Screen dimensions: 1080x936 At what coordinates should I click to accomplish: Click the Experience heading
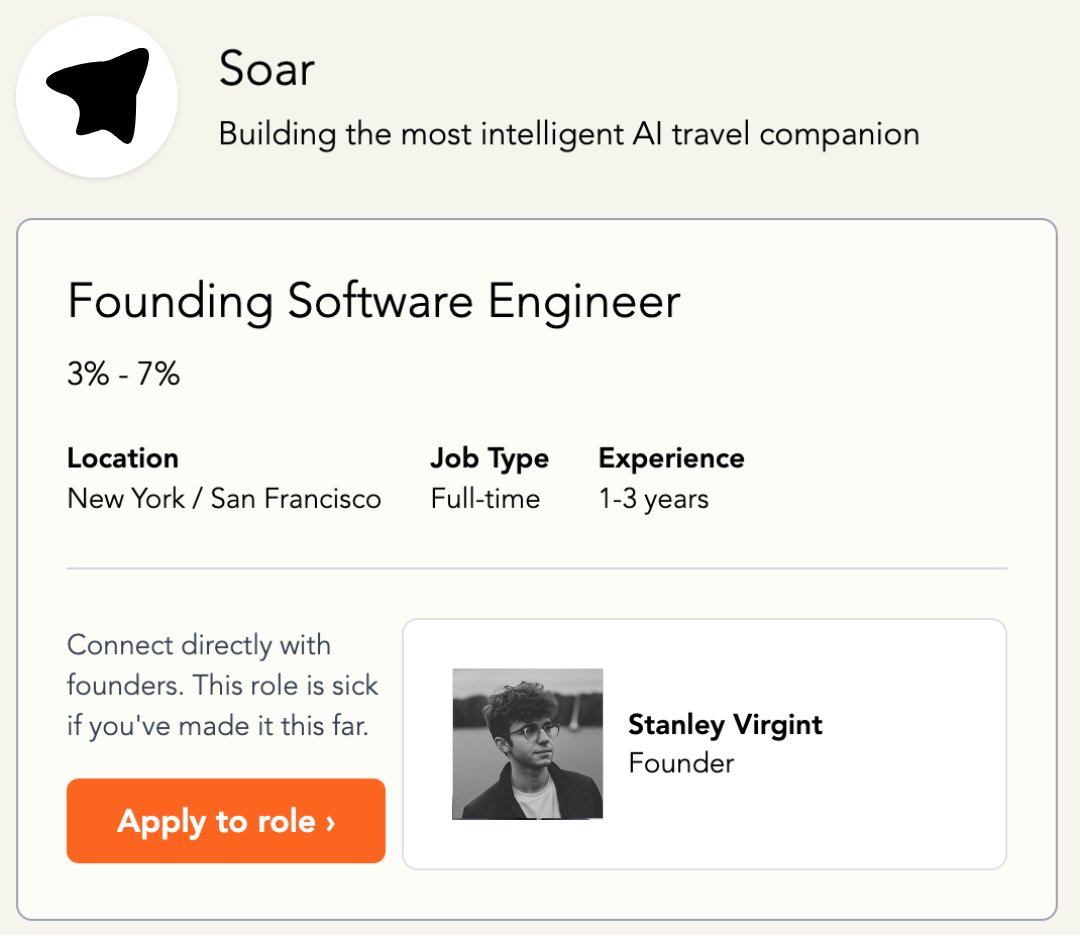(671, 458)
